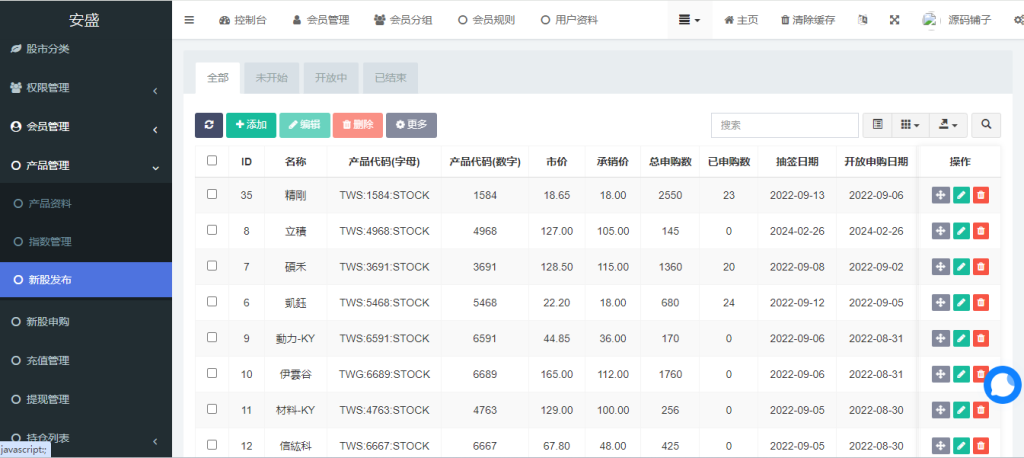Open the 更多 actions dropdown
Screen dimensions: 1024x458
click(x=411, y=125)
